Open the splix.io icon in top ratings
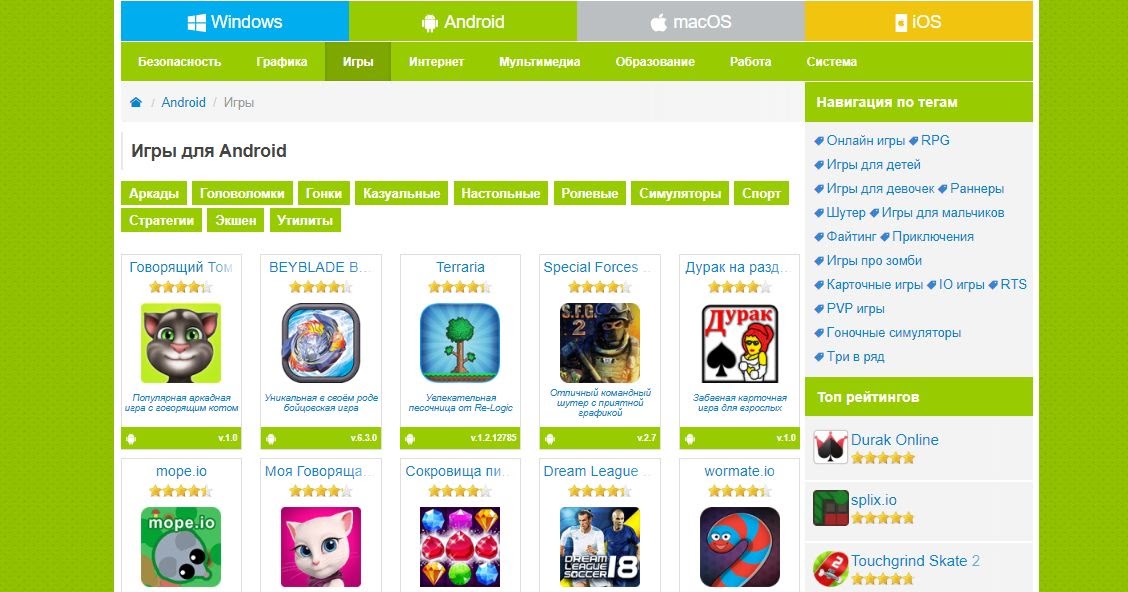1128x592 pixels. pos(831,508)
